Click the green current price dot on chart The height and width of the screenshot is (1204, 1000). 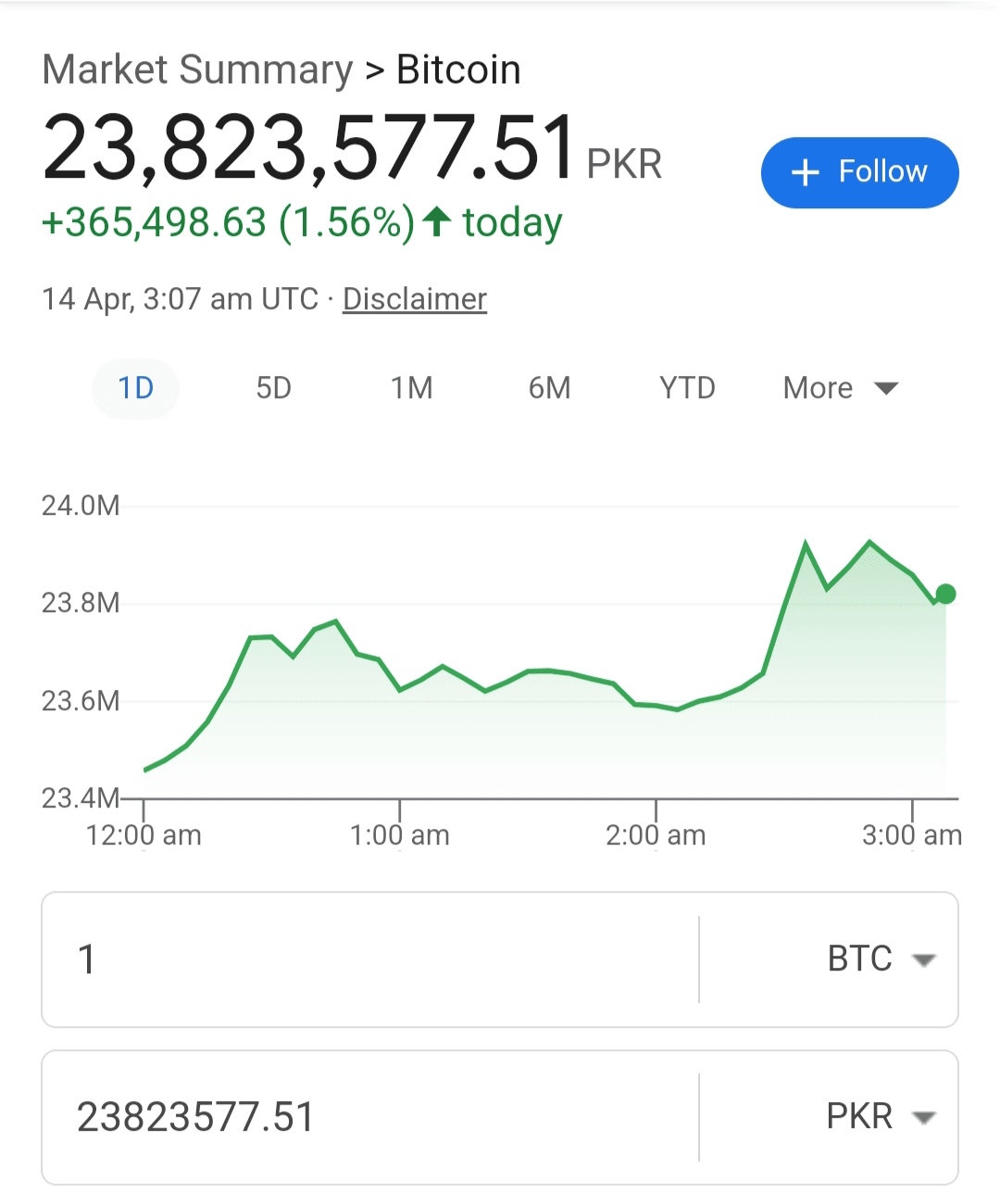point(945,594)
